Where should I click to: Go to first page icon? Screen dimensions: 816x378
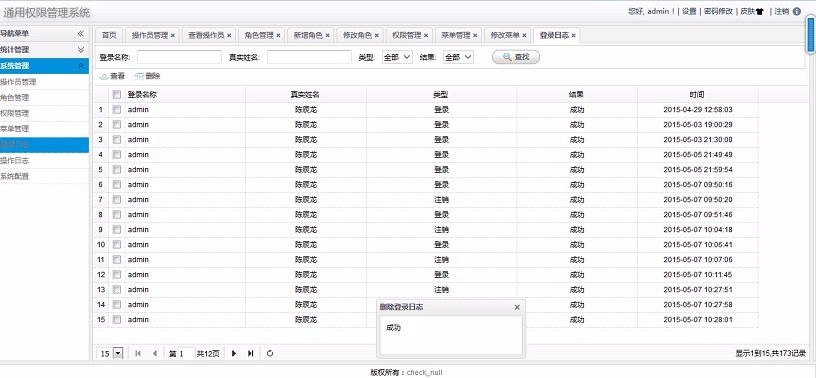[138, 354]
